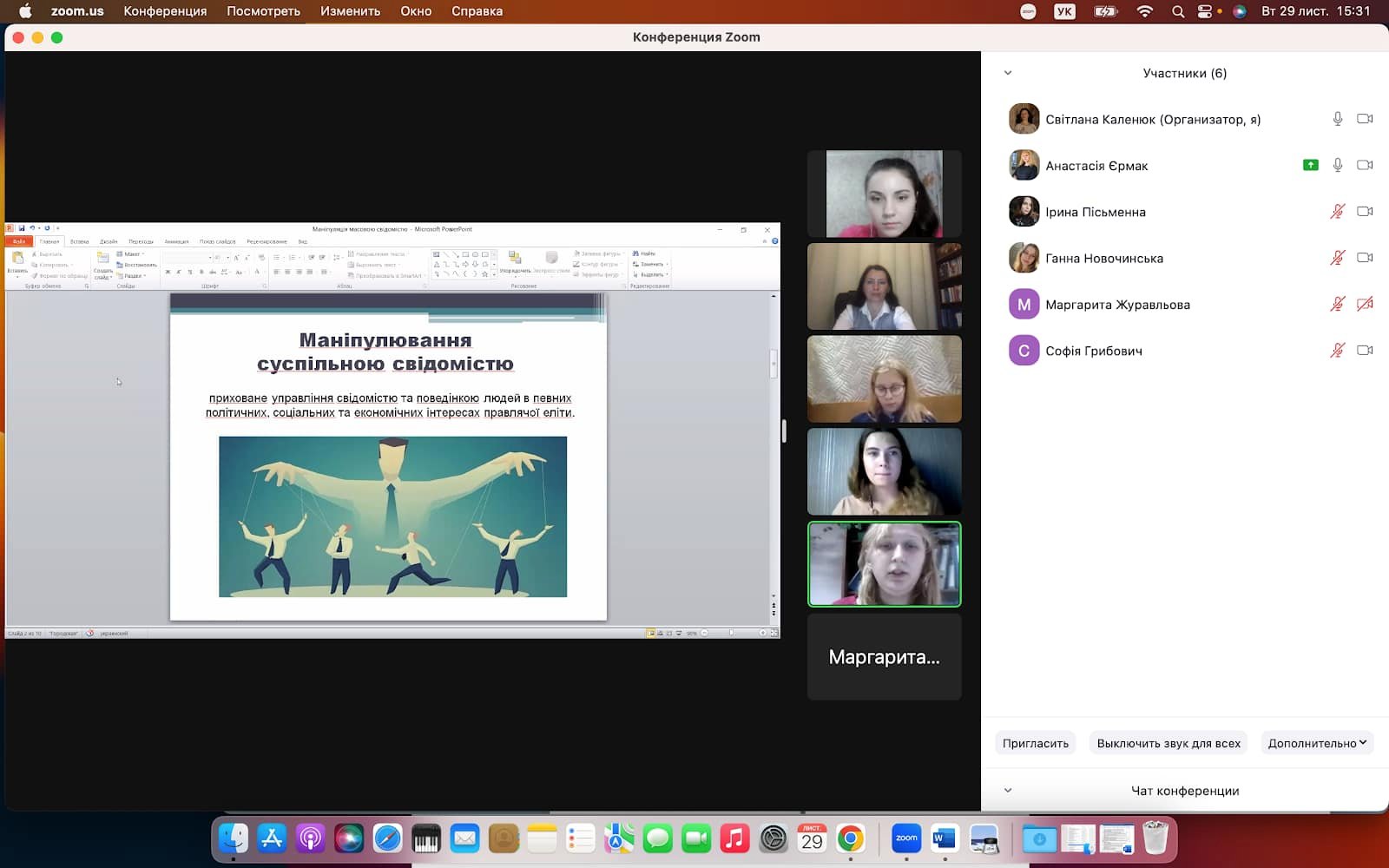Screen dimensions: 1389x868
Task: Toggle Софія Грибович's video camera
Action: click(1365, 351)
